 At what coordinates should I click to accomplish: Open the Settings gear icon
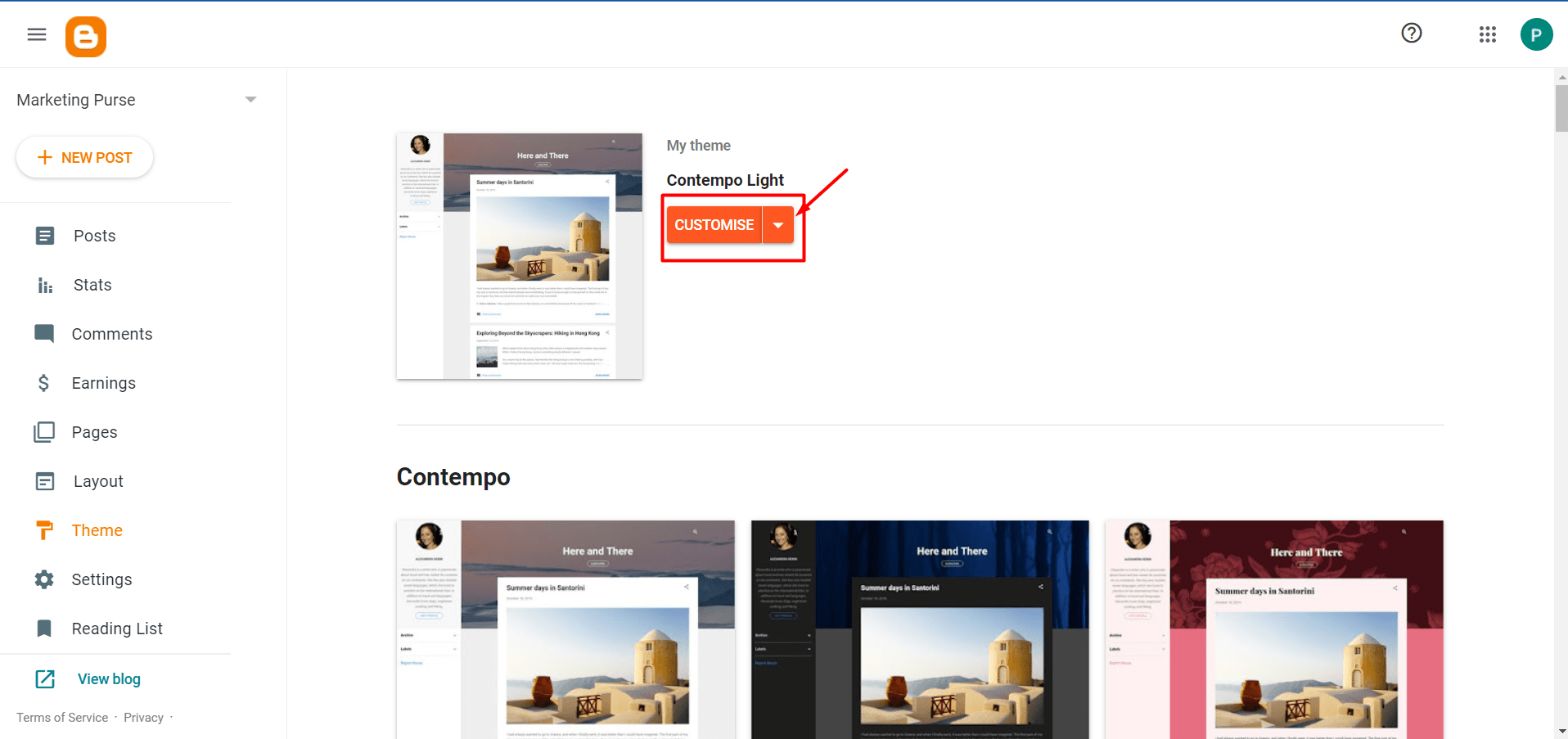[44, 579]
